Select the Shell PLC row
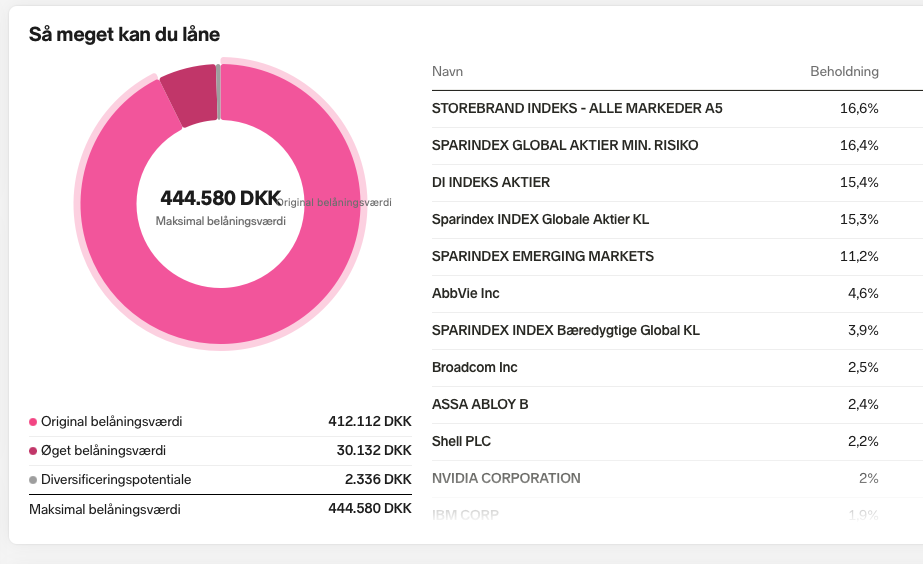This screenshot has height=564, width=923. pos(461,441)
